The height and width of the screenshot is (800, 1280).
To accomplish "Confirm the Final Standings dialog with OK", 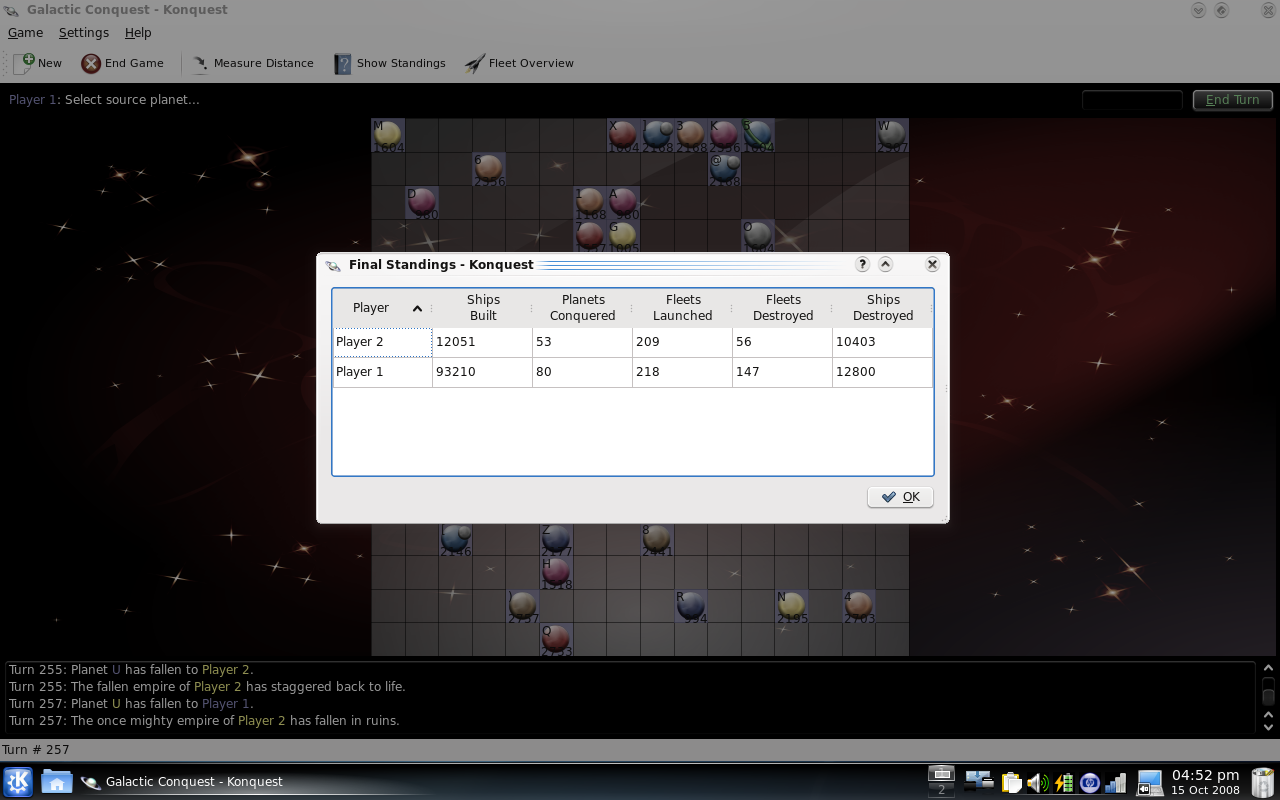I will click(900, 497).
